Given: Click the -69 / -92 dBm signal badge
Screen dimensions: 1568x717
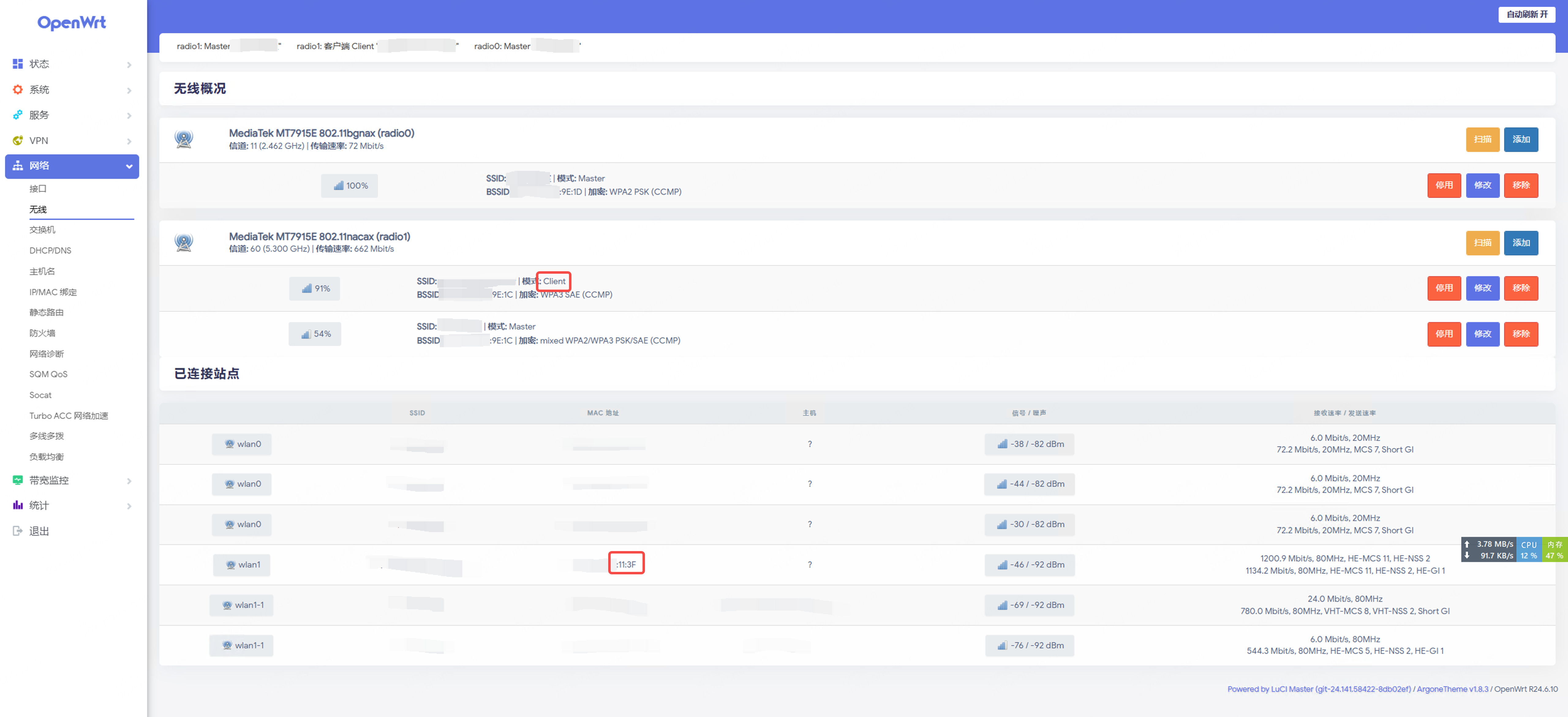Looking at the screenshot, I should [1029, 605].
